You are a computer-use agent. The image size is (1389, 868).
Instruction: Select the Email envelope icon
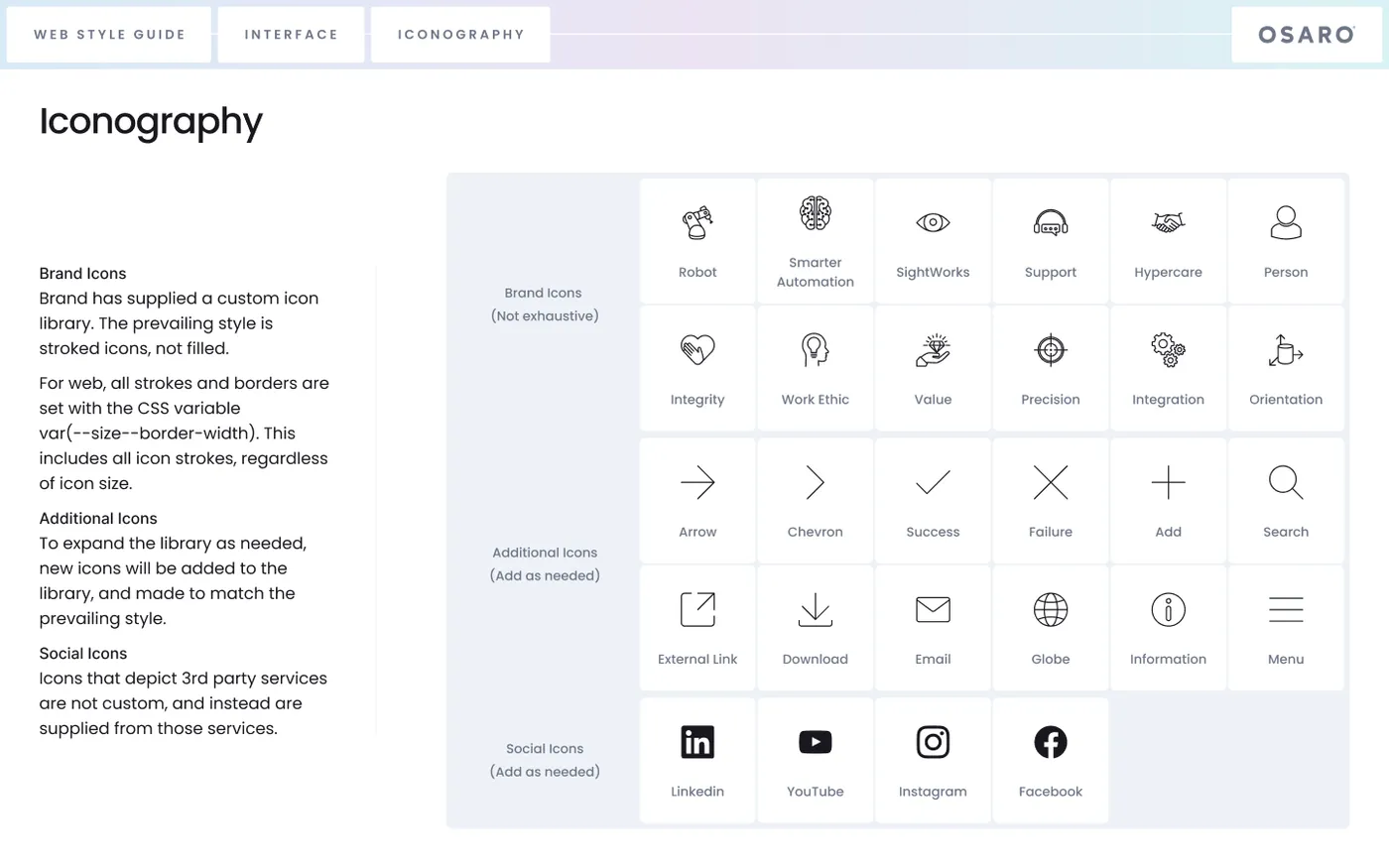coord(933,610)
